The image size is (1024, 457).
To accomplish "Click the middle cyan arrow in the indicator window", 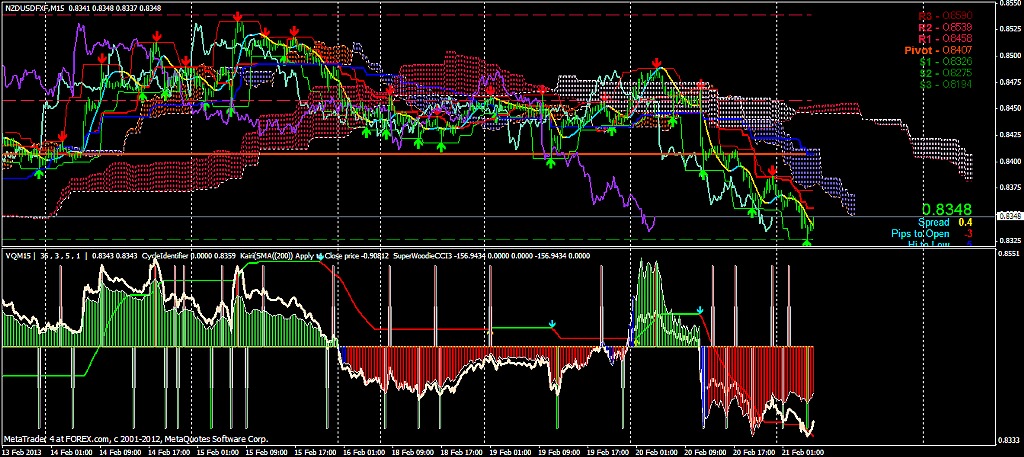I will click(551, 325).
